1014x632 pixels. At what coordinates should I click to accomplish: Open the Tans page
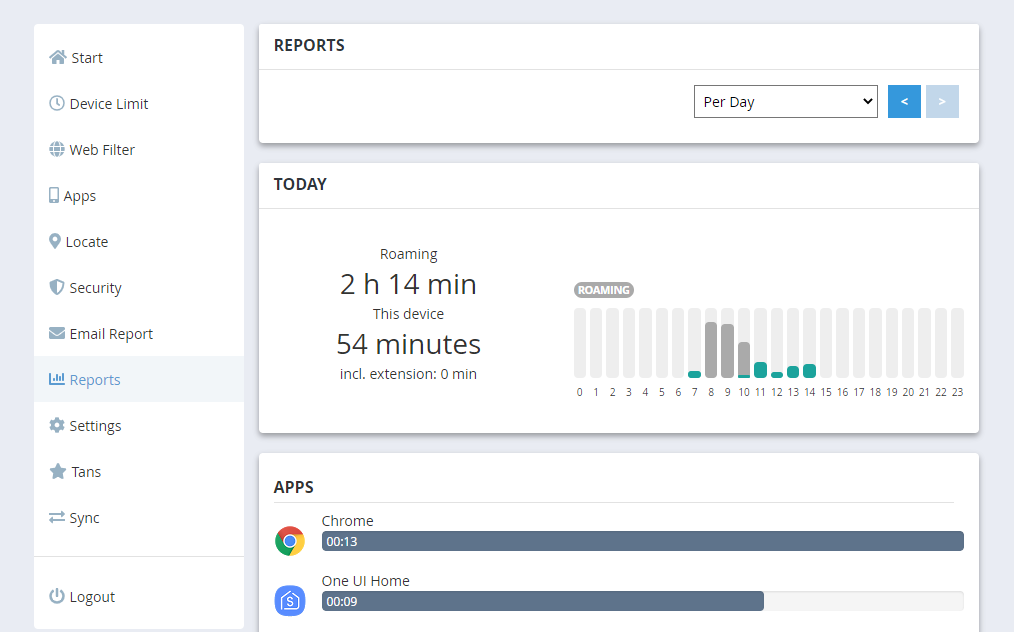coord(139,471)
